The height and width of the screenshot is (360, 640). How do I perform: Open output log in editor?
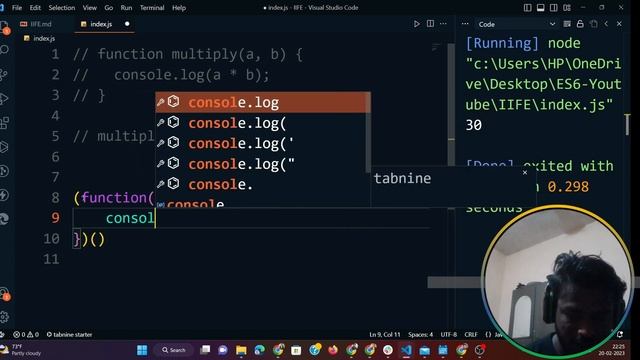(593, 24)
